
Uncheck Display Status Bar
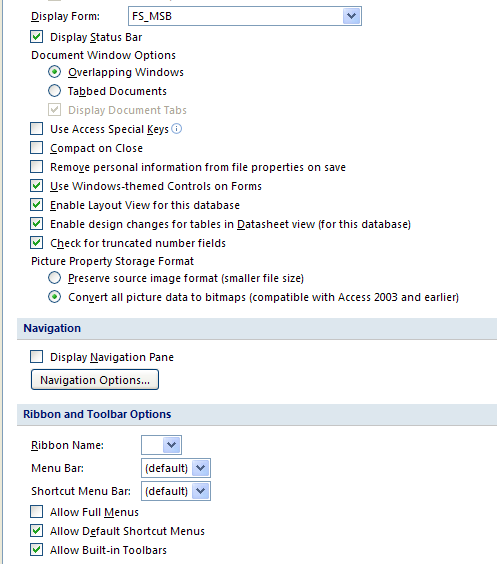[37, 37]
